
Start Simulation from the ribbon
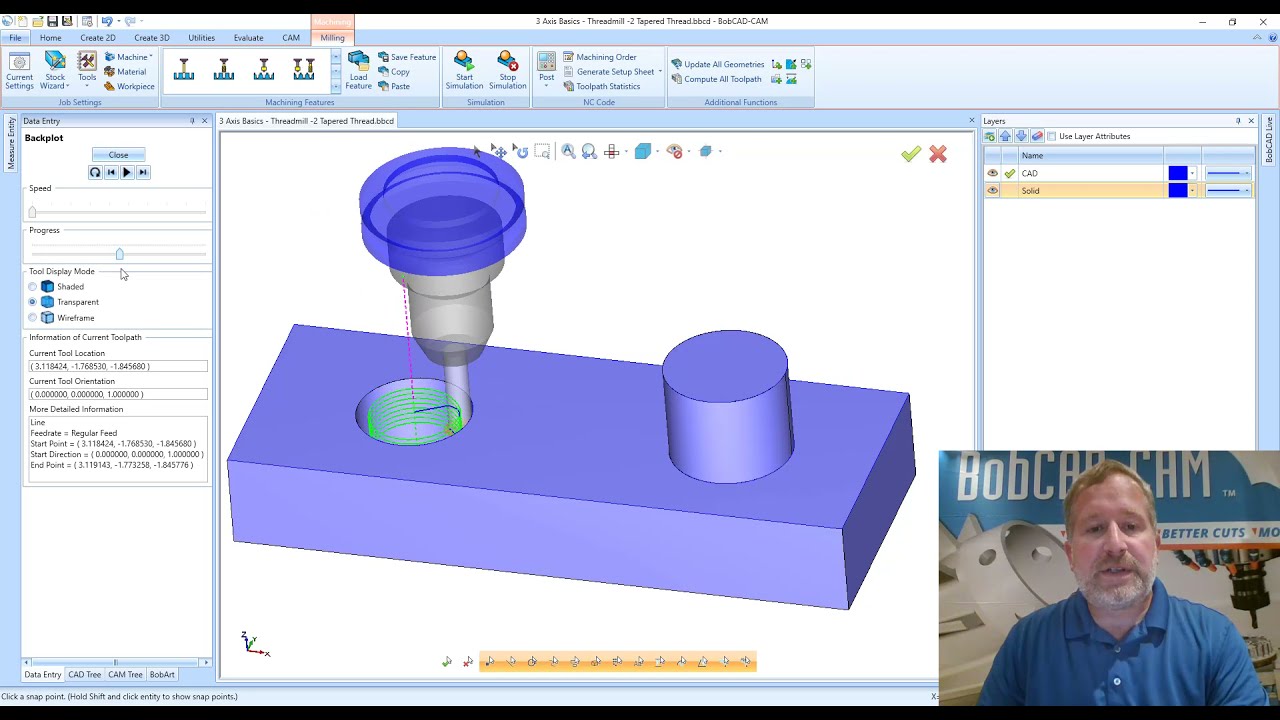[464, 71]
